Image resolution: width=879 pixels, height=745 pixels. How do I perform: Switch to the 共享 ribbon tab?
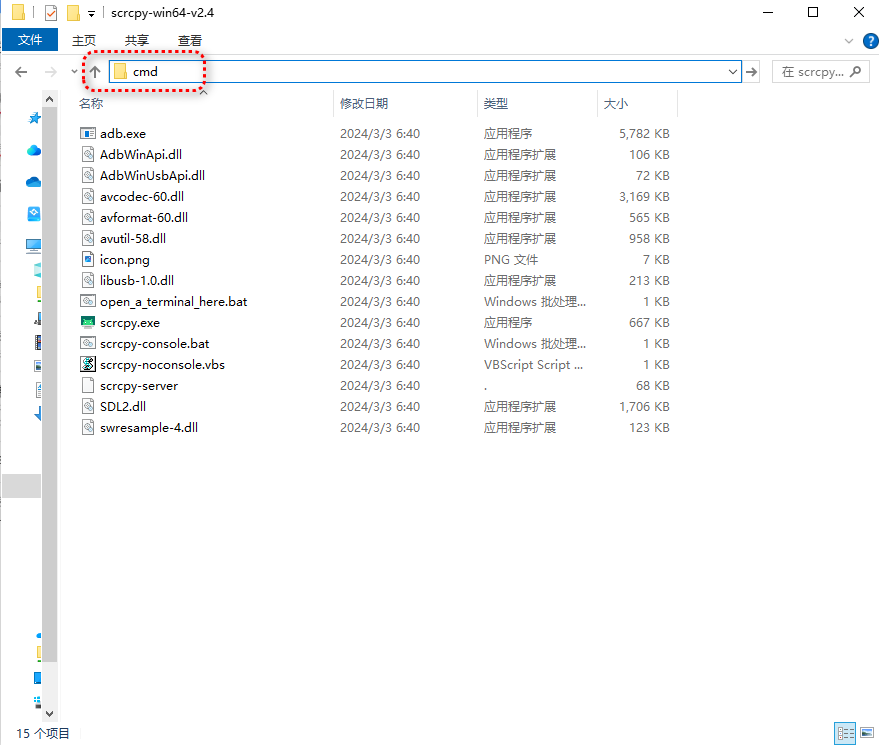pyautogui.click(x=137, y=40)
